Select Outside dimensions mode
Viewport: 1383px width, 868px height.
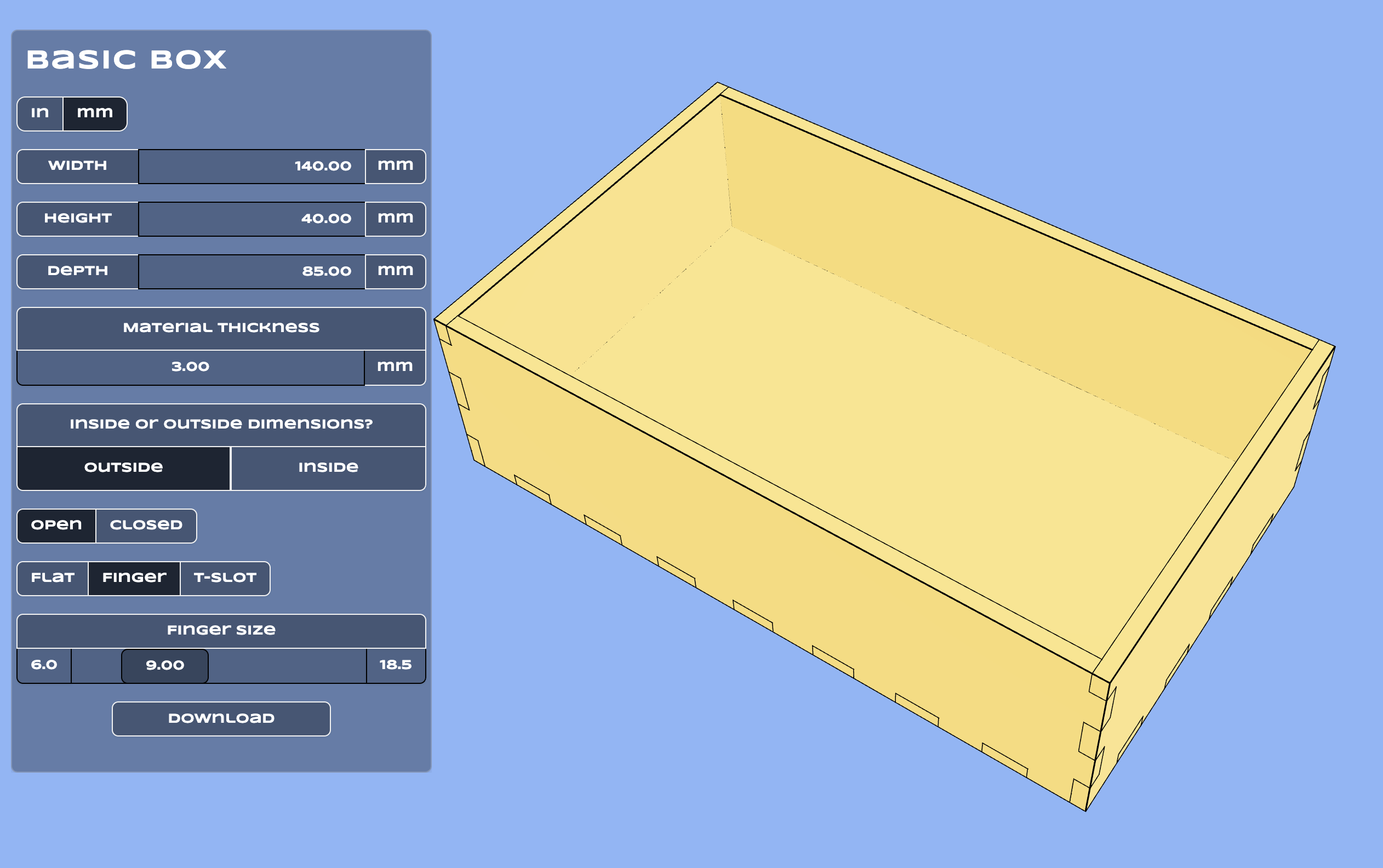(x=123, y=468)
